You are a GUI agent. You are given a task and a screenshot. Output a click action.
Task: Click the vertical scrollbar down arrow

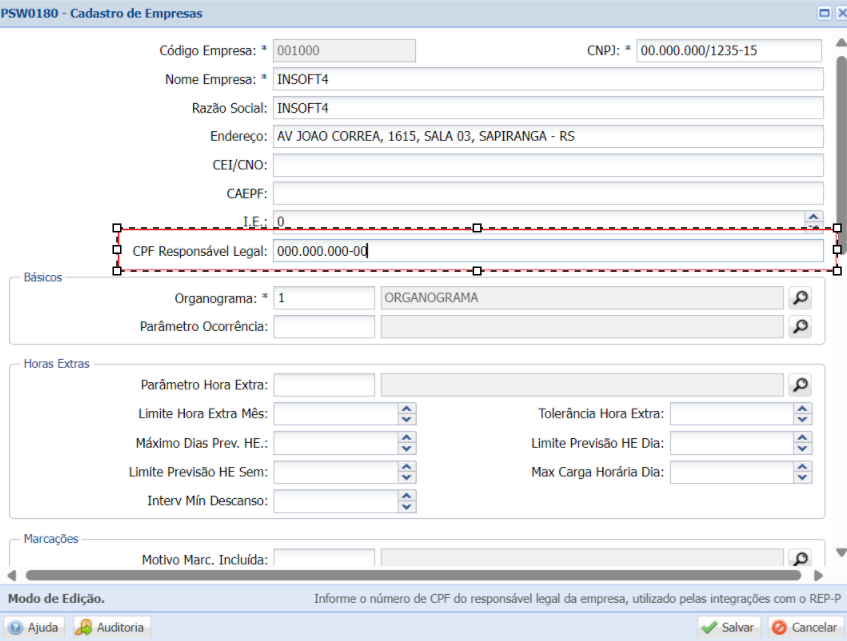[x=841, y=552]
